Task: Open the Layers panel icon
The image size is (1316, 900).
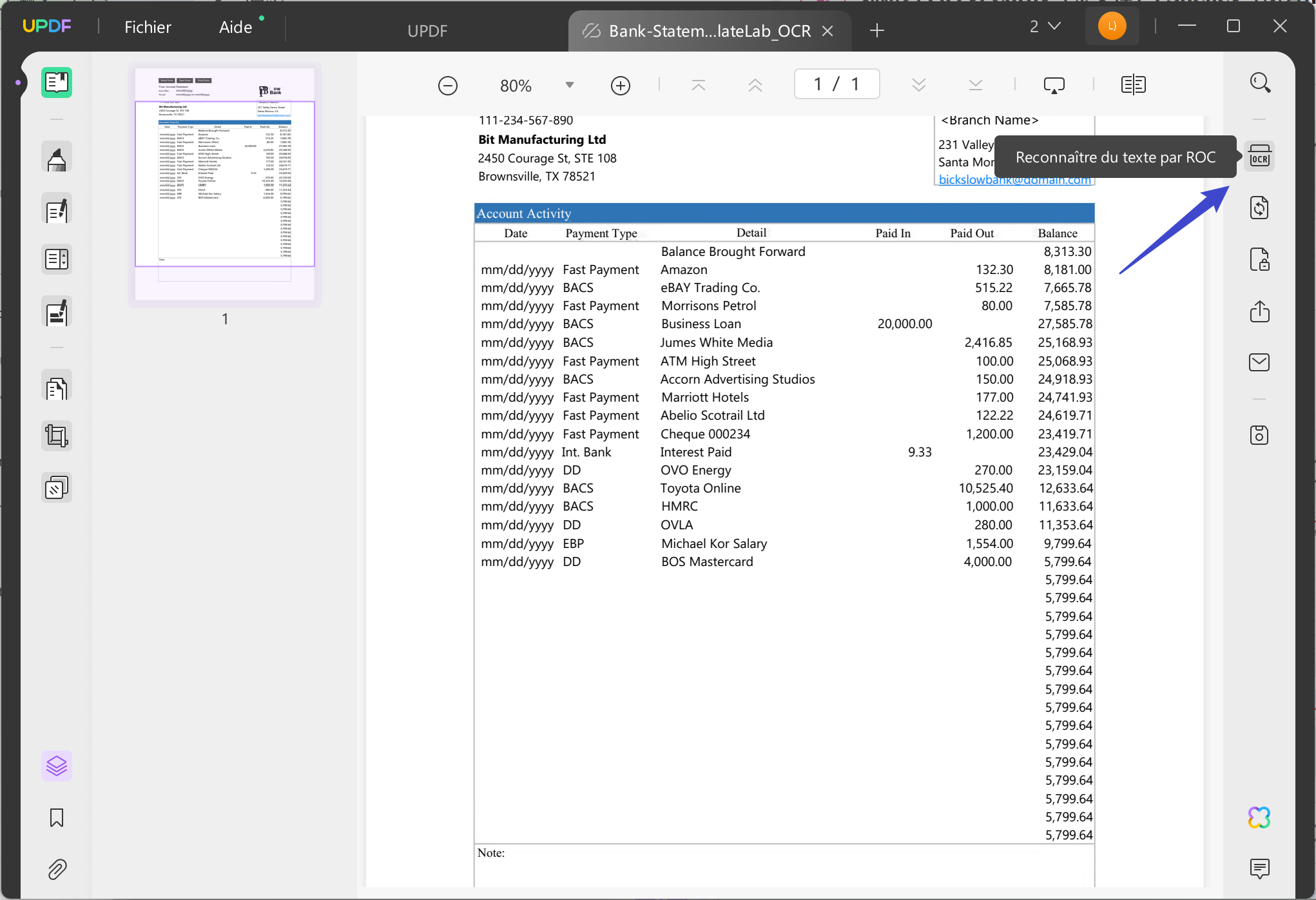Action: 57,766
